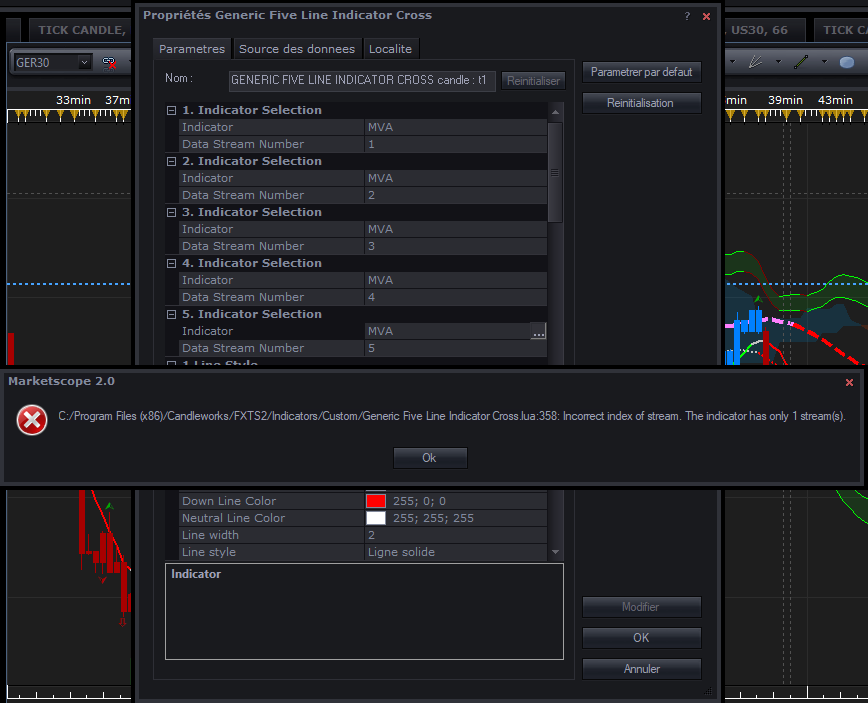The image size is (868, 703).
Task: Open the TICK CANDLE chart tab on the left
Action: (x=81, y=30)
